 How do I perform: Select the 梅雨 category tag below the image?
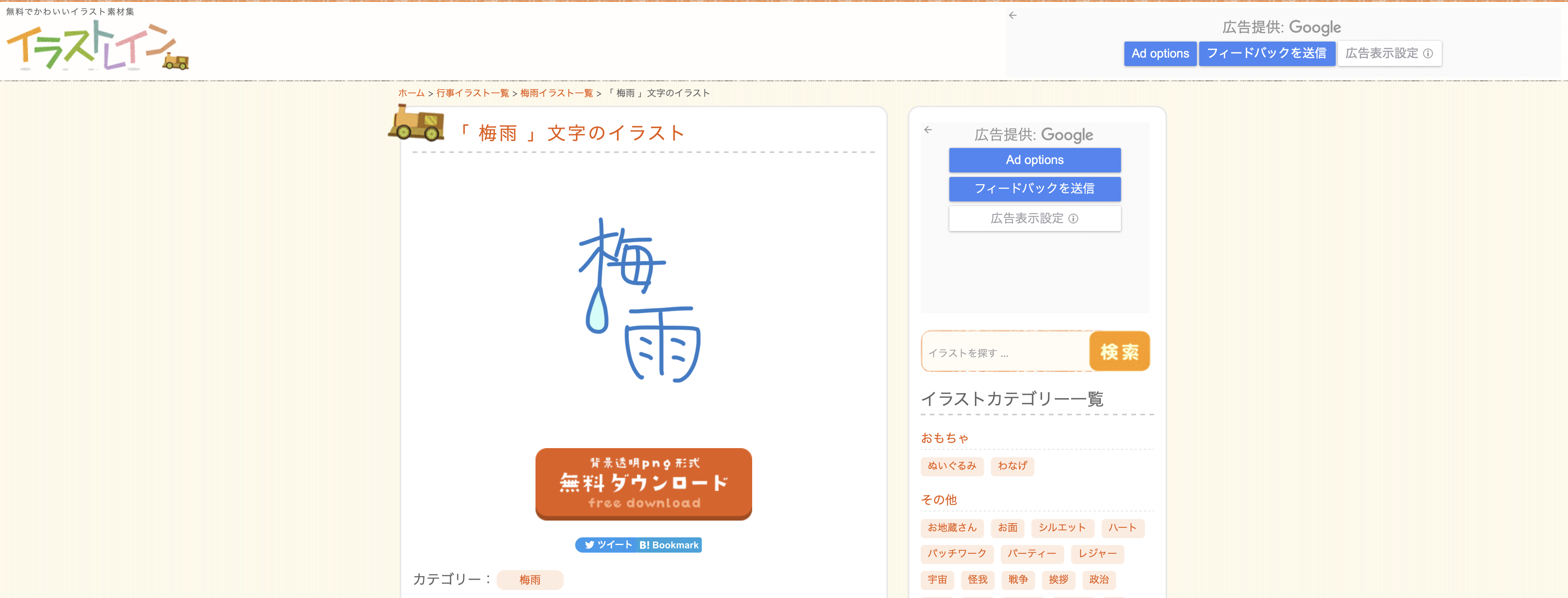[529, 580]
